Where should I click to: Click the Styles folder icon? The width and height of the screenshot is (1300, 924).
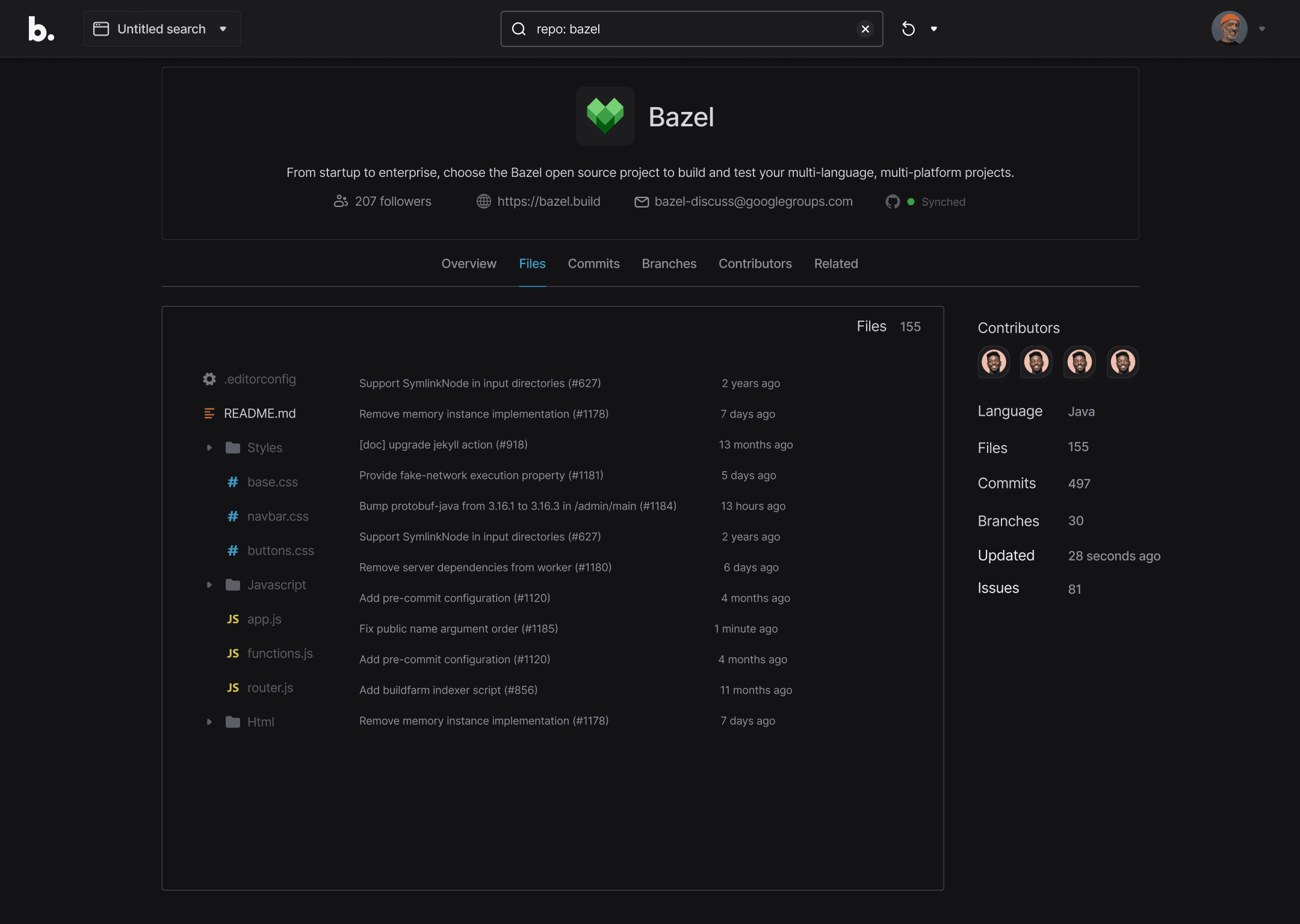(x=233, y=448)
